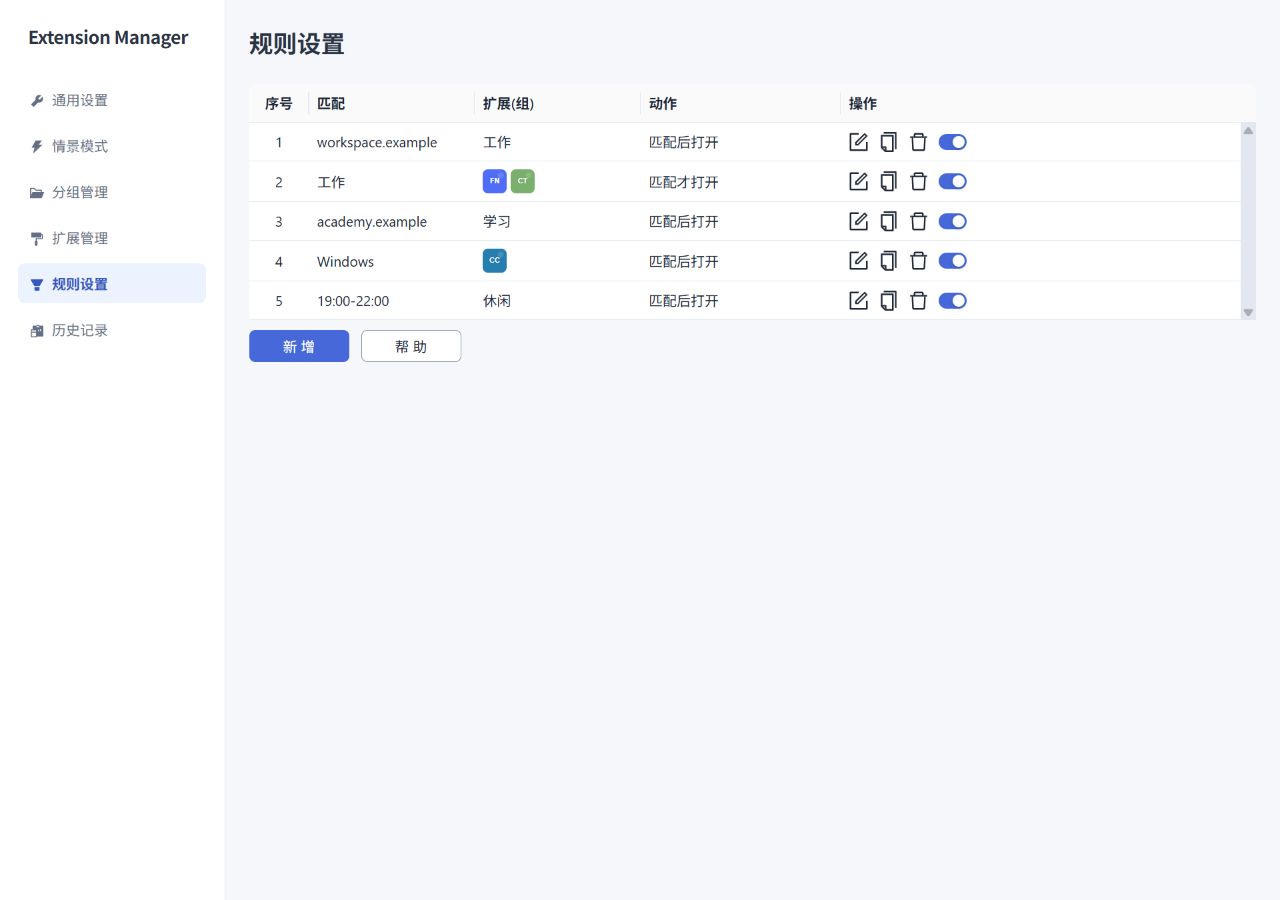Viewport: 1280px width, 900px height.
Task: Switch off the academy.example rule
Action: point(952,221)
